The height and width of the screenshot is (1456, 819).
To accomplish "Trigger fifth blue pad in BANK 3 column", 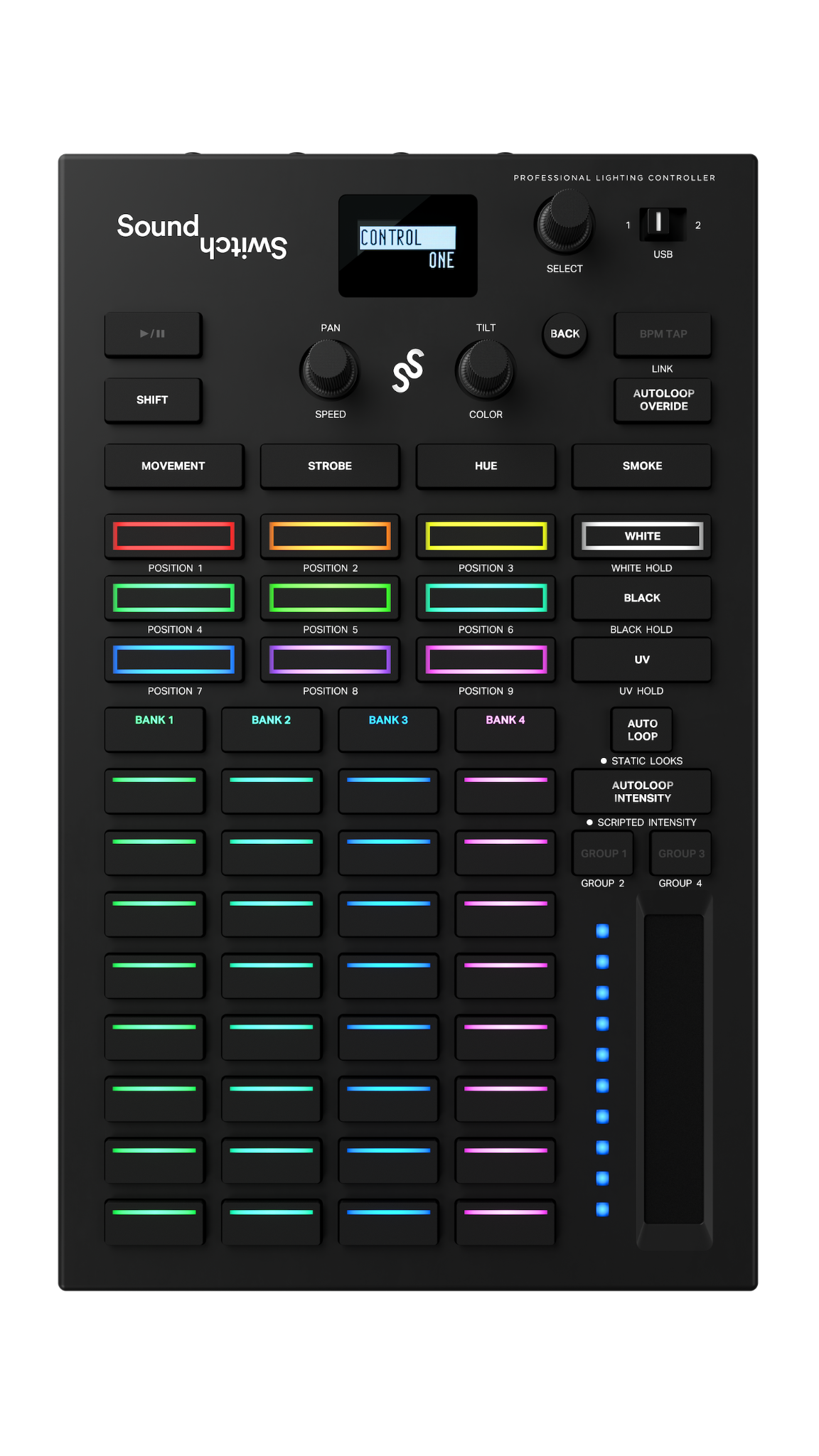I will point(388,1039).
